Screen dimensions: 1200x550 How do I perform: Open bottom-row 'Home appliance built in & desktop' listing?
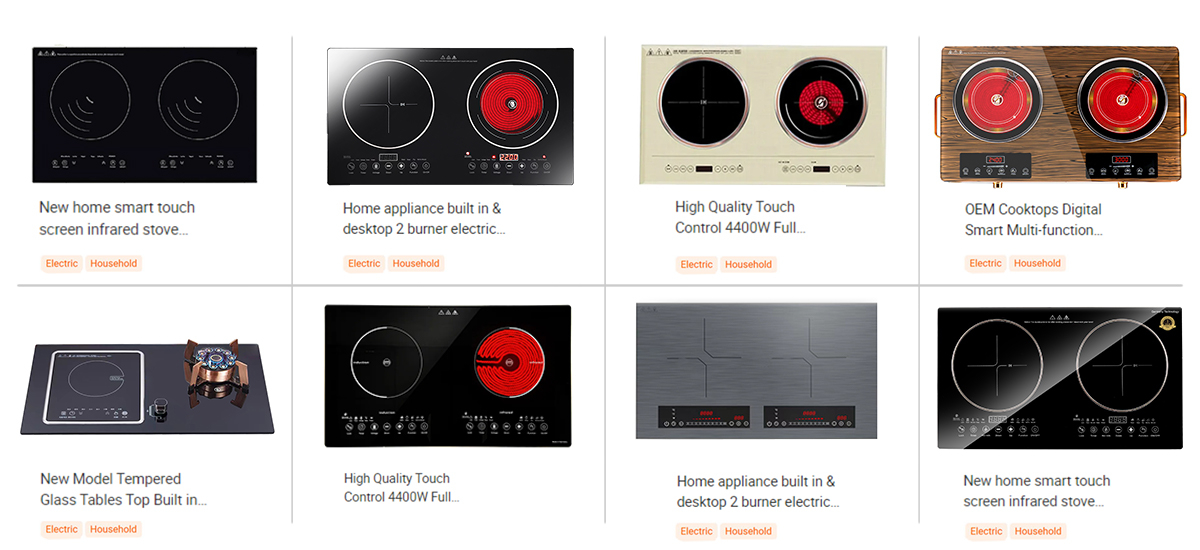point(758,492)
